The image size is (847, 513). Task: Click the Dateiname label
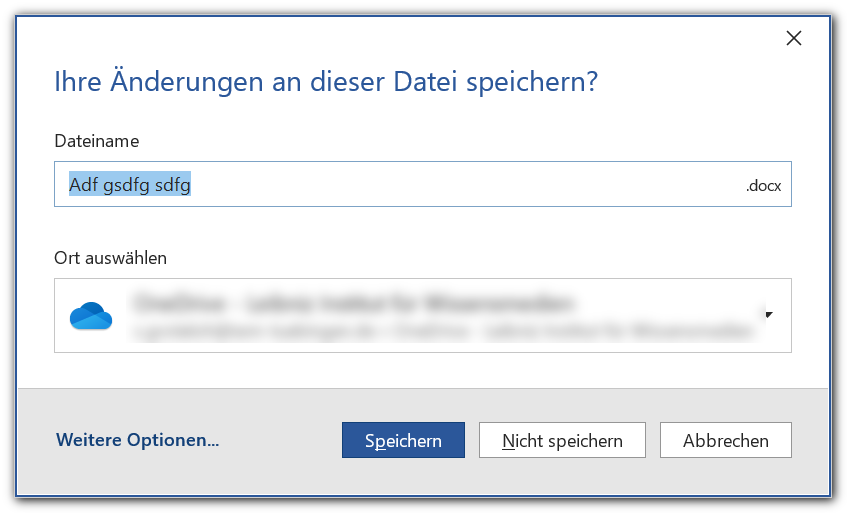point(96,141)
